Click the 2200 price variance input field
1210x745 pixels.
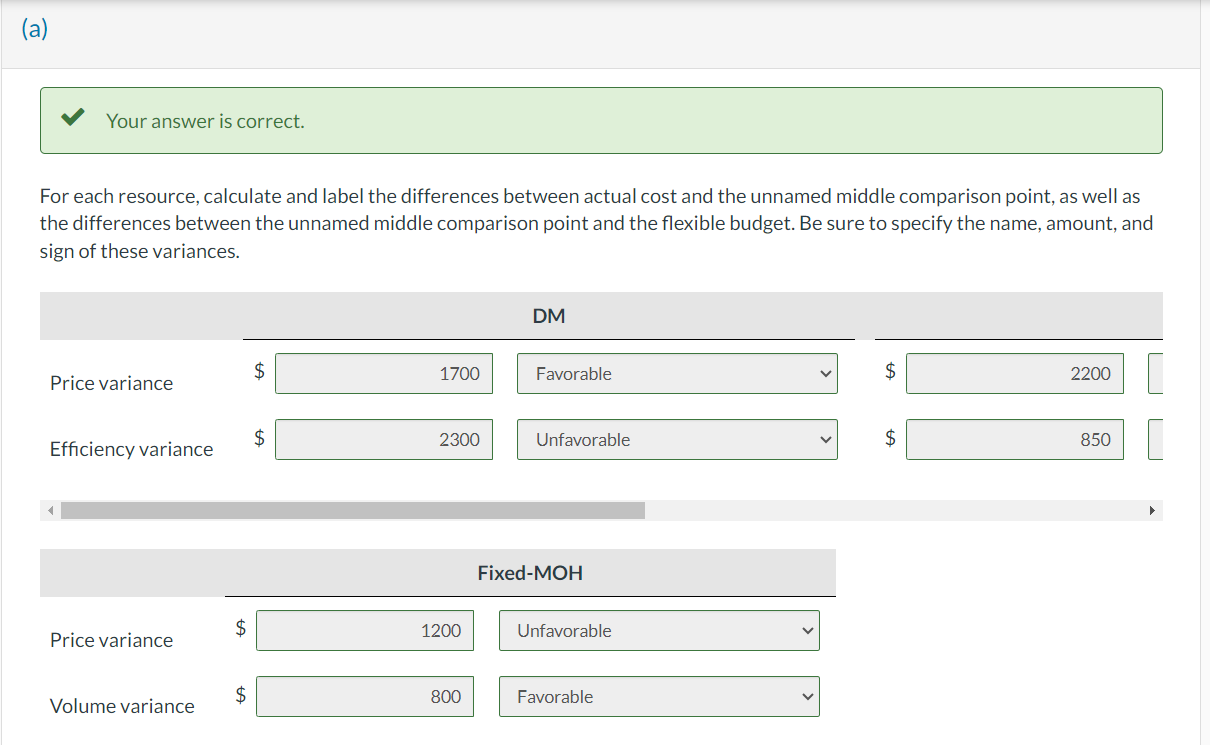click(x=1014, y=373)
